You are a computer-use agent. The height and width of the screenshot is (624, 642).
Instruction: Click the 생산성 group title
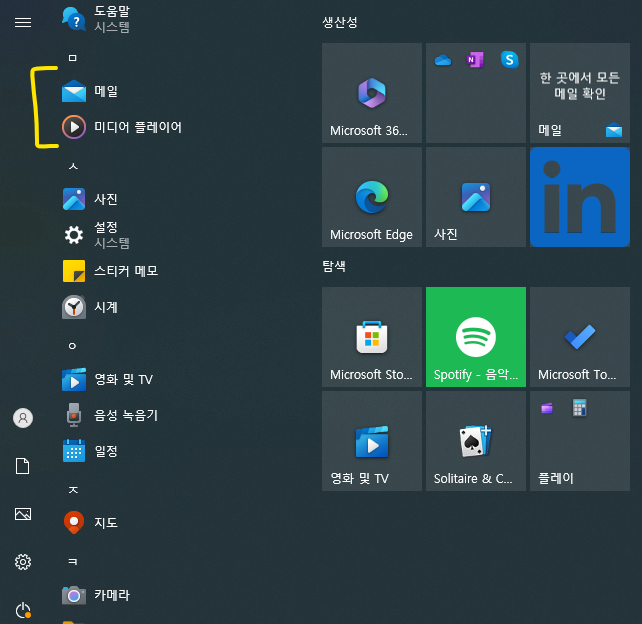(x=340, y=23)
